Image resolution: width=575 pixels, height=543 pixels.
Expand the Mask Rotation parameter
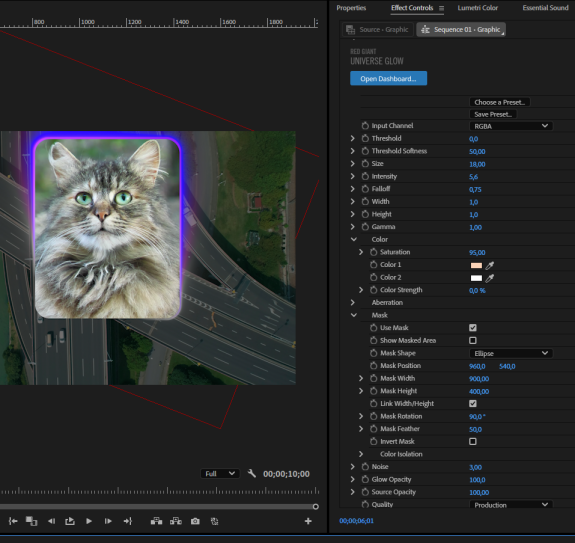click(361, 416)
